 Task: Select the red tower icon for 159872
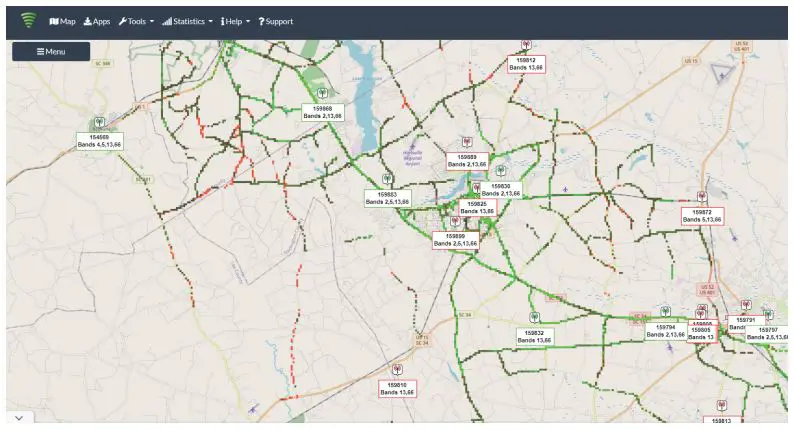pyautogui.click(x=702, y=197)
